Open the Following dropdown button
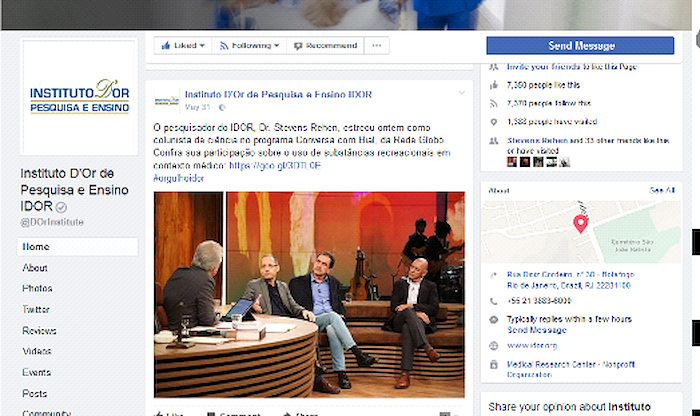700x416 pixels. pyautogui.click(x=249, y=46)
